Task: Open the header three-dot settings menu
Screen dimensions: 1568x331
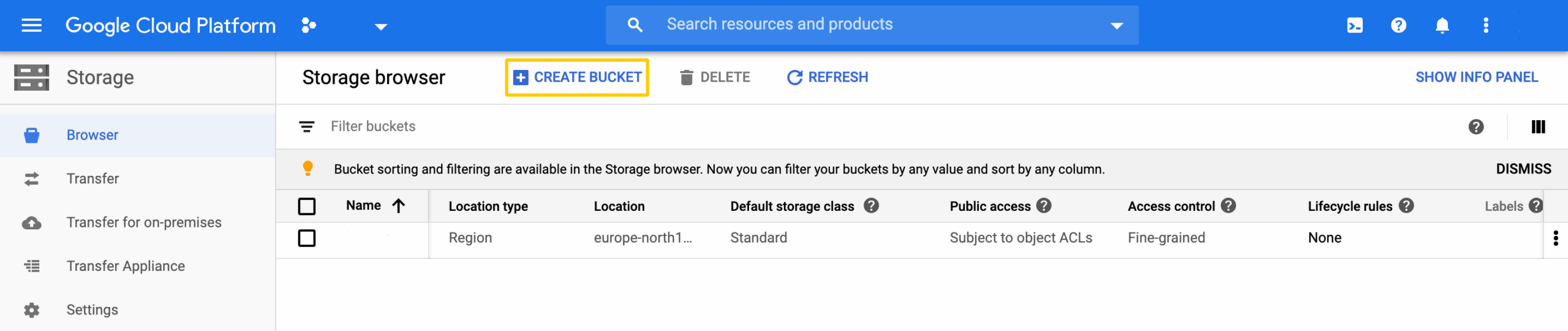Action: tap(1486, 25)
